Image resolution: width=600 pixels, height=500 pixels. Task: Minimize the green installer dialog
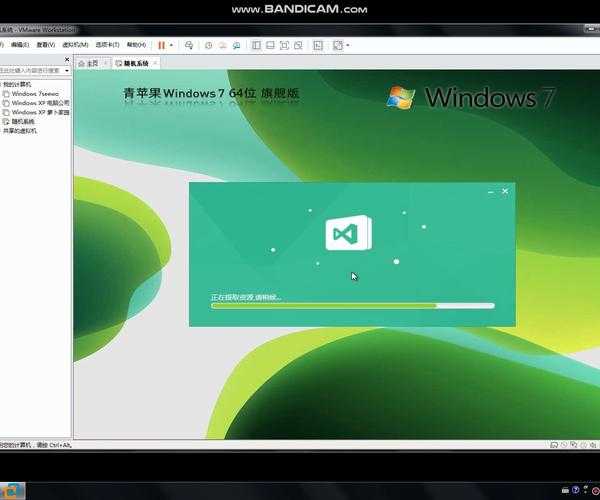[x=491, y=191]
